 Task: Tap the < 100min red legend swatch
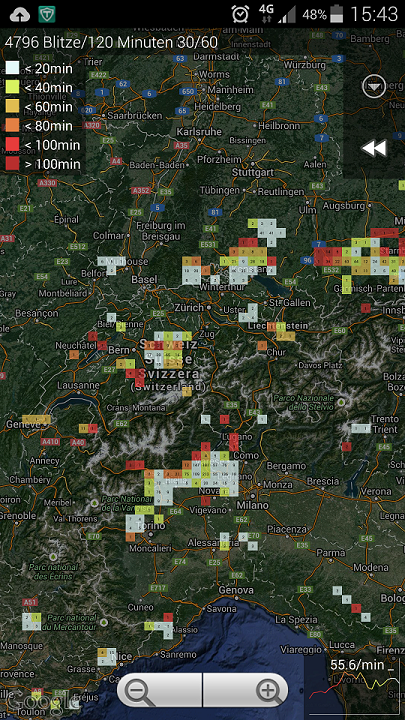coord(12,145)
